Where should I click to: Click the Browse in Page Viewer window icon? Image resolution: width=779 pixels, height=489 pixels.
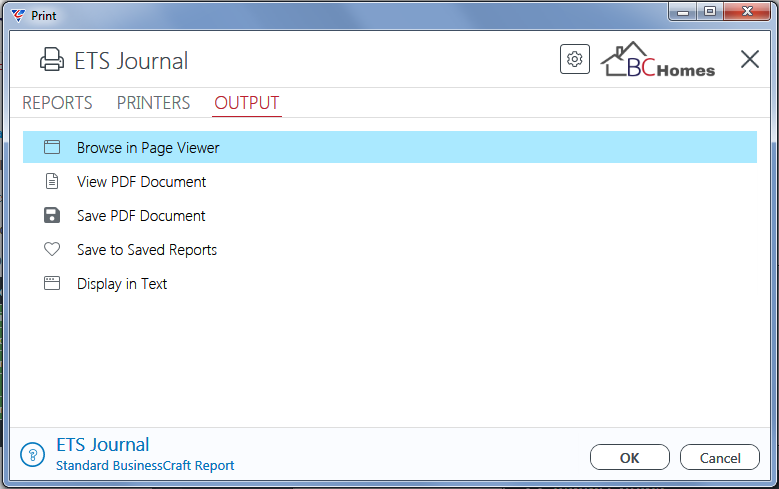pos(52,147)
